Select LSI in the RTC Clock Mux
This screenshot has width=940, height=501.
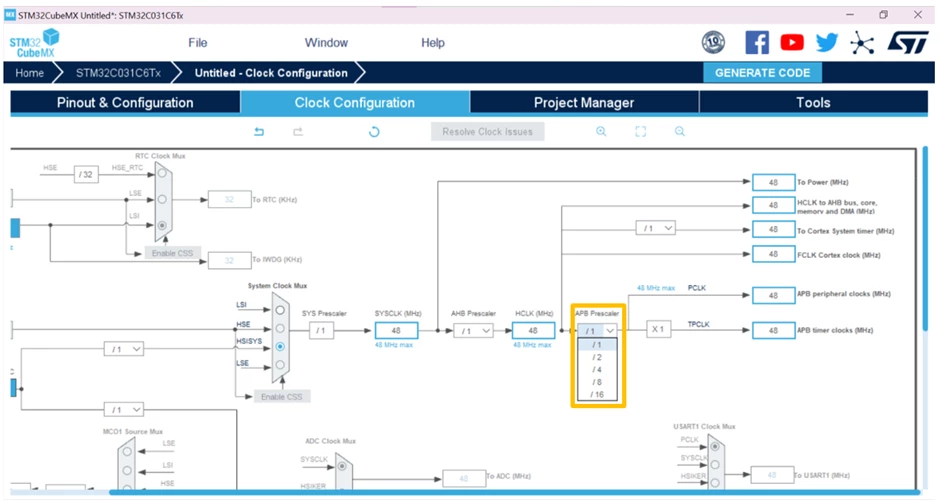162,225
